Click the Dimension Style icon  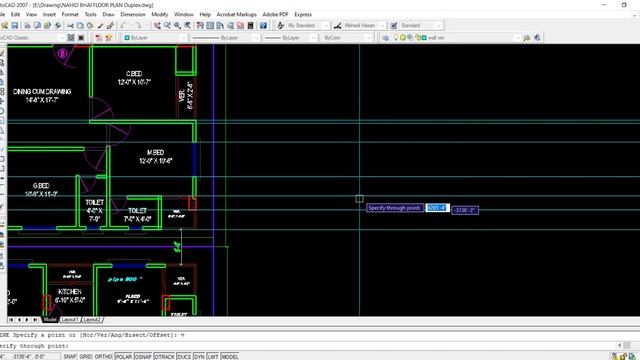[337, 25]
